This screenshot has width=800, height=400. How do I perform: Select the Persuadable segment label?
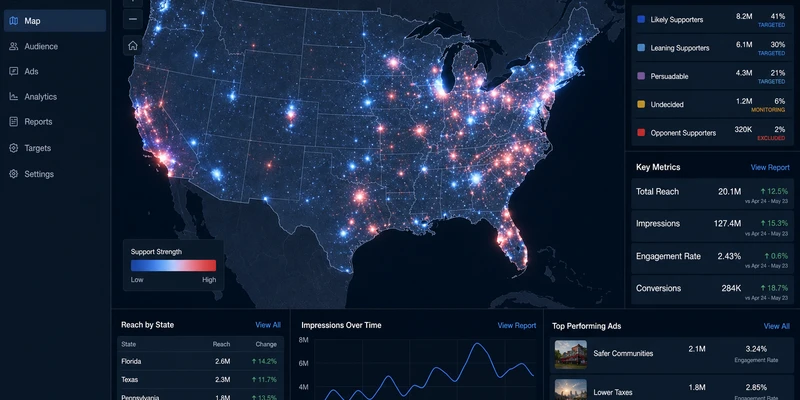pyautogui.click(x=669, y=76)
